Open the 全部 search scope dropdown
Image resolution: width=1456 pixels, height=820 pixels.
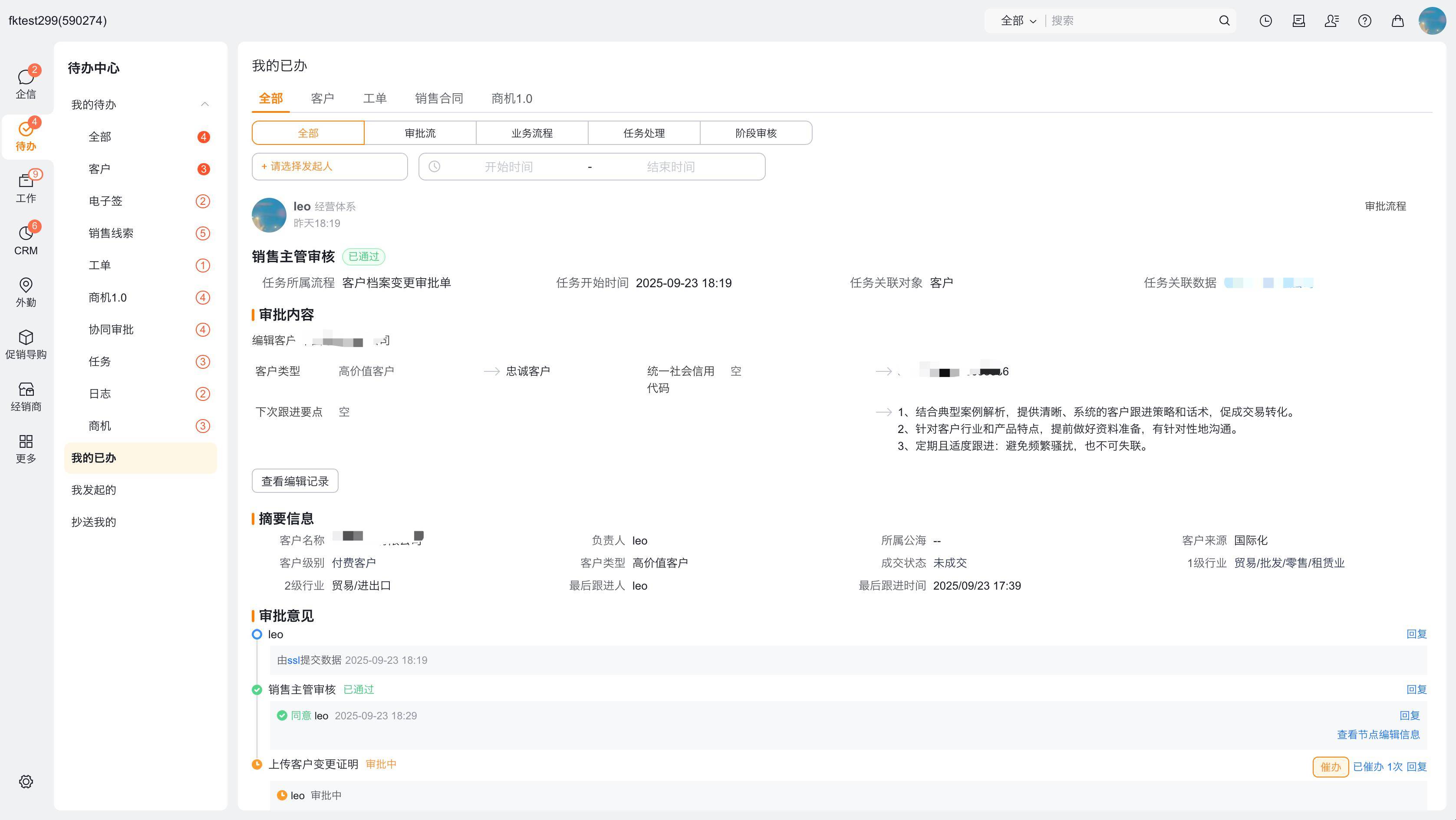point(1018,21)
